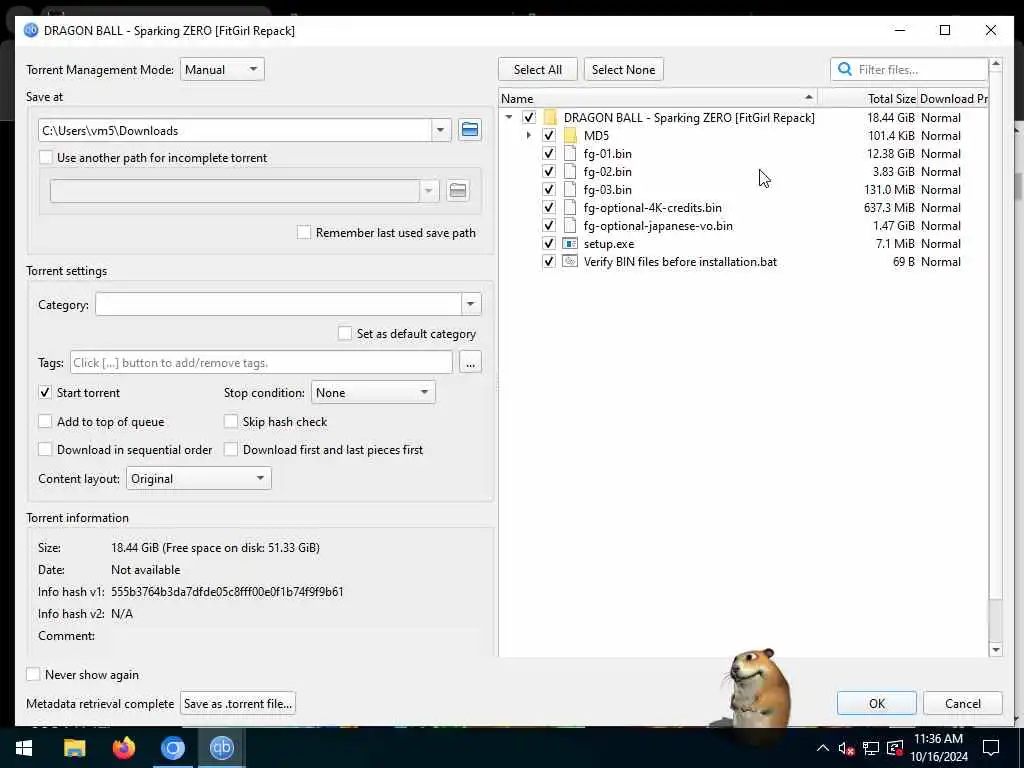Click the setup.exe file icon
This screenshot has height=768, width=1024.
(x=570, y=244)
